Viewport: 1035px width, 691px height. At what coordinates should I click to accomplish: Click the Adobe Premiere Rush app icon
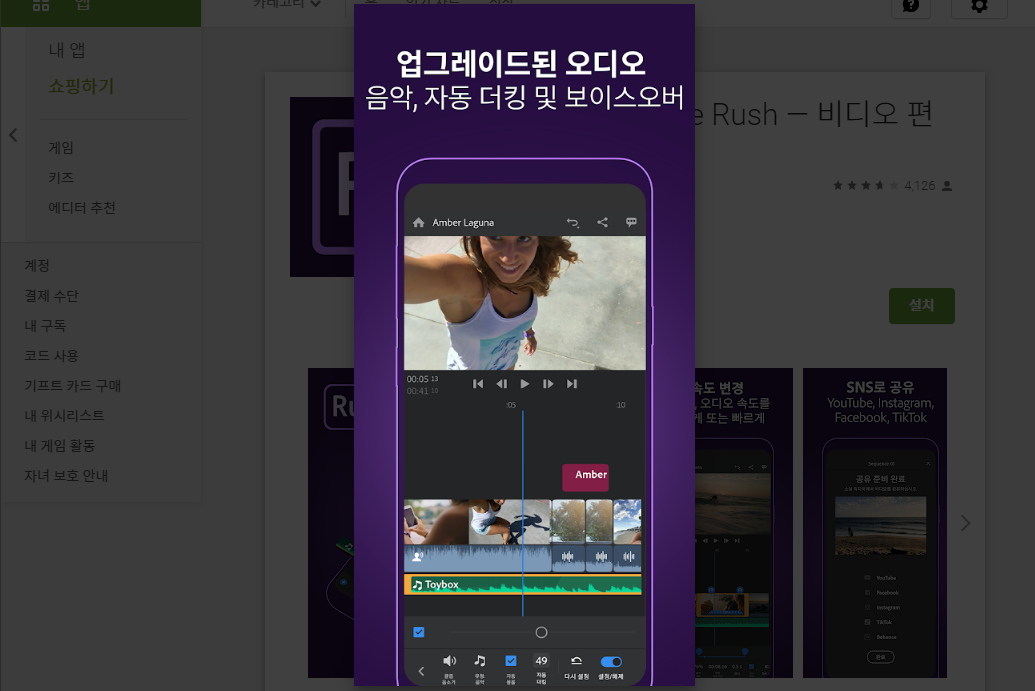(x=322, y=187)
